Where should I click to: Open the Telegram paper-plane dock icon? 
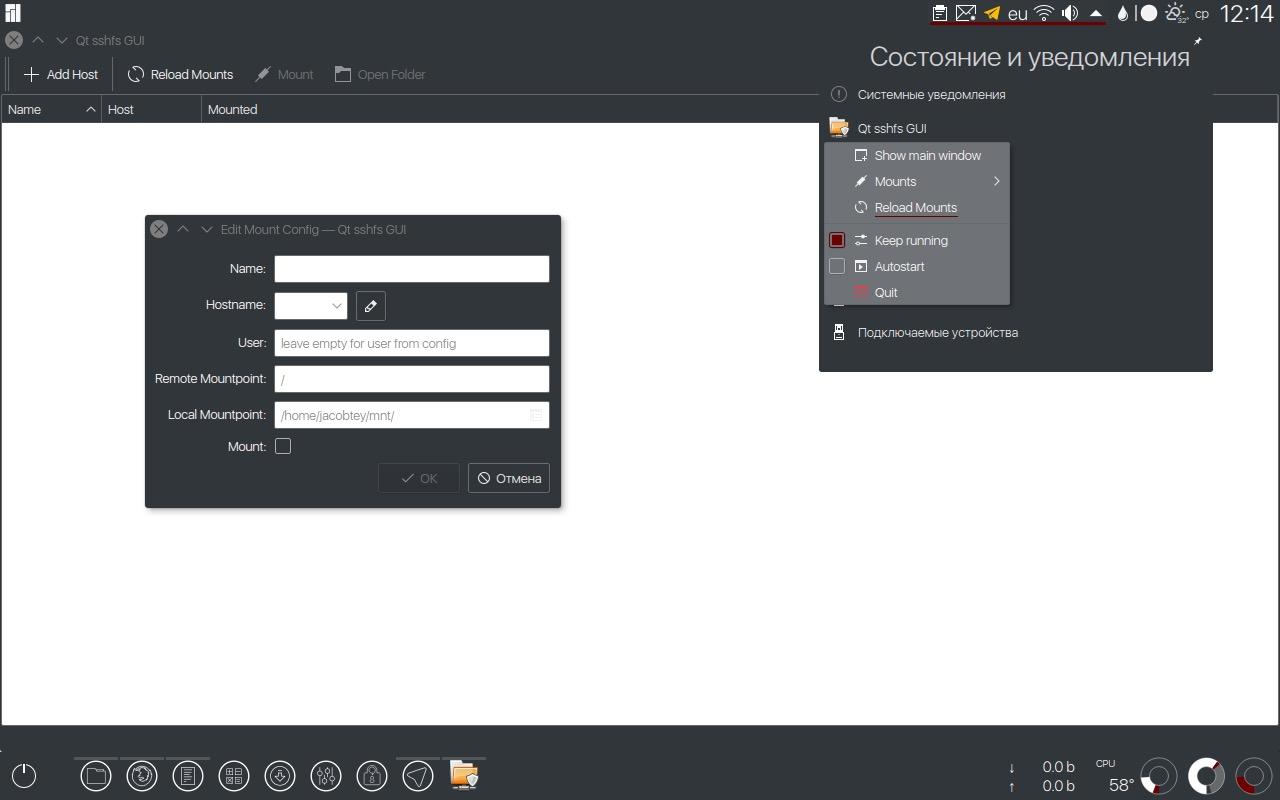[418, 775]
